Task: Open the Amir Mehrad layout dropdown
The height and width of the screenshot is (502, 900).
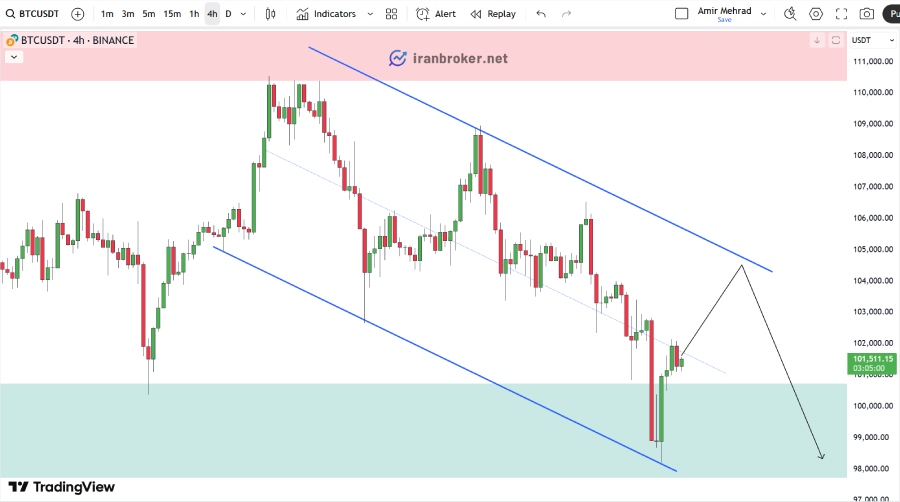Action: point(763,14)
